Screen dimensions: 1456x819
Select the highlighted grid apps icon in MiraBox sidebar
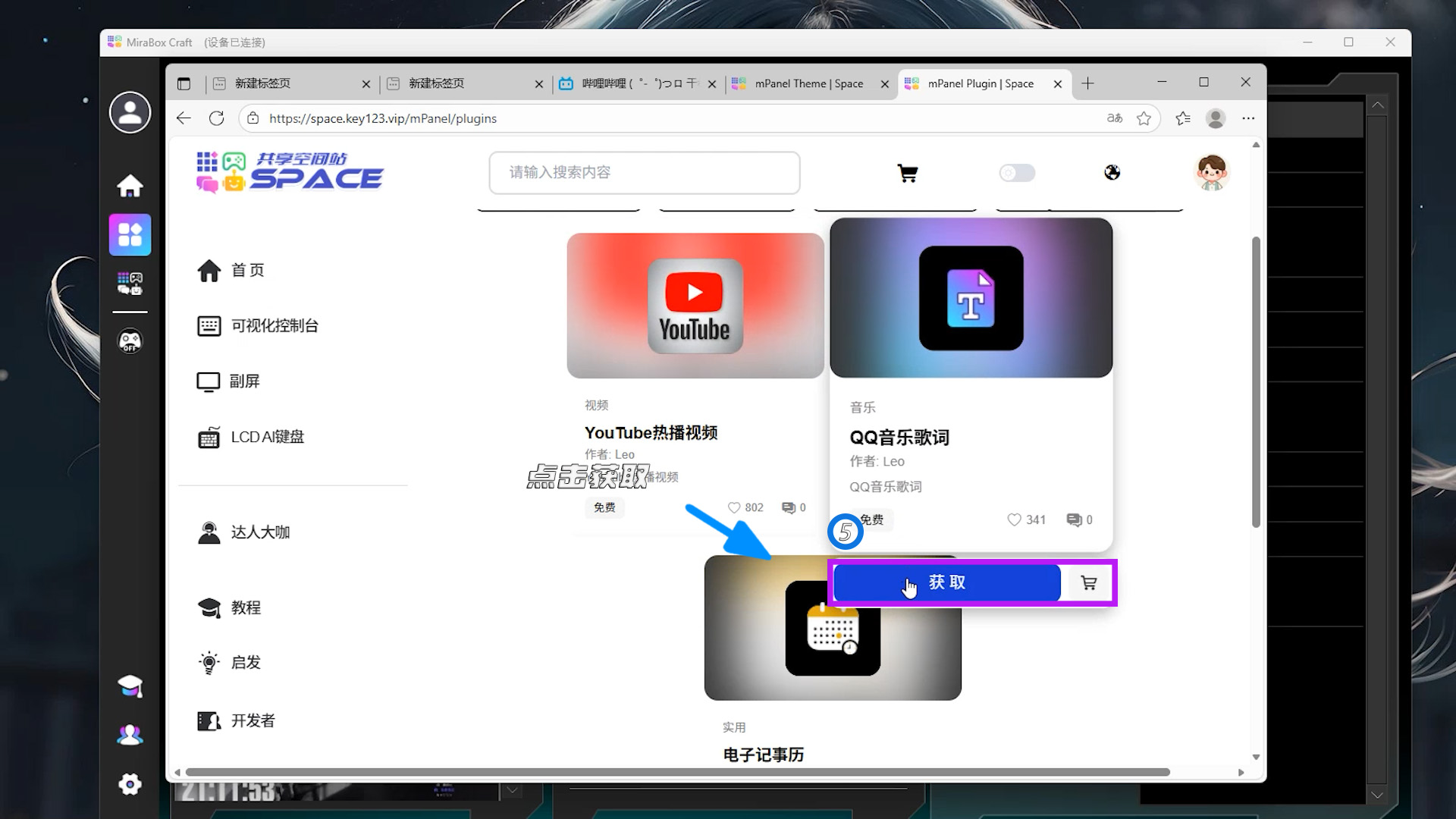click(130, 234)
